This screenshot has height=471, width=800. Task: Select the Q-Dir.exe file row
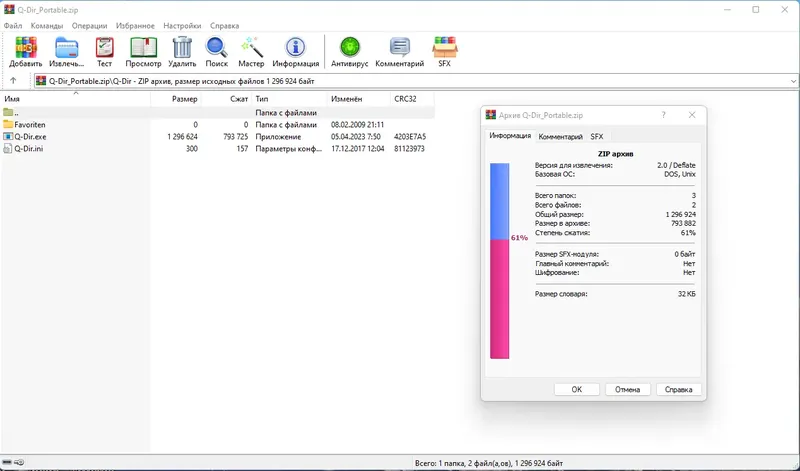pos(217,137)
